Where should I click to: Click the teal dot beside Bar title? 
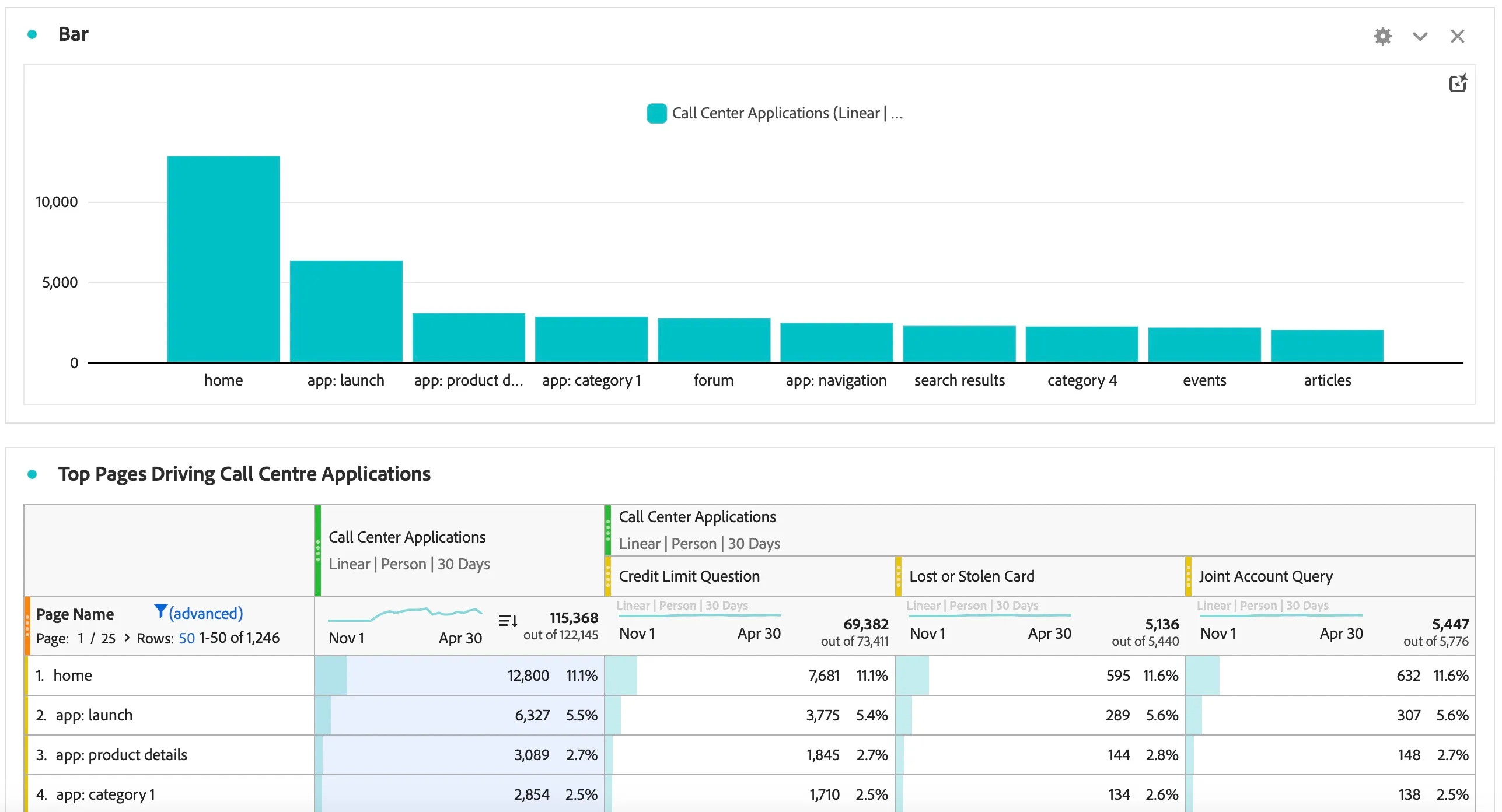pyautogui.click(x=32, y=34)
